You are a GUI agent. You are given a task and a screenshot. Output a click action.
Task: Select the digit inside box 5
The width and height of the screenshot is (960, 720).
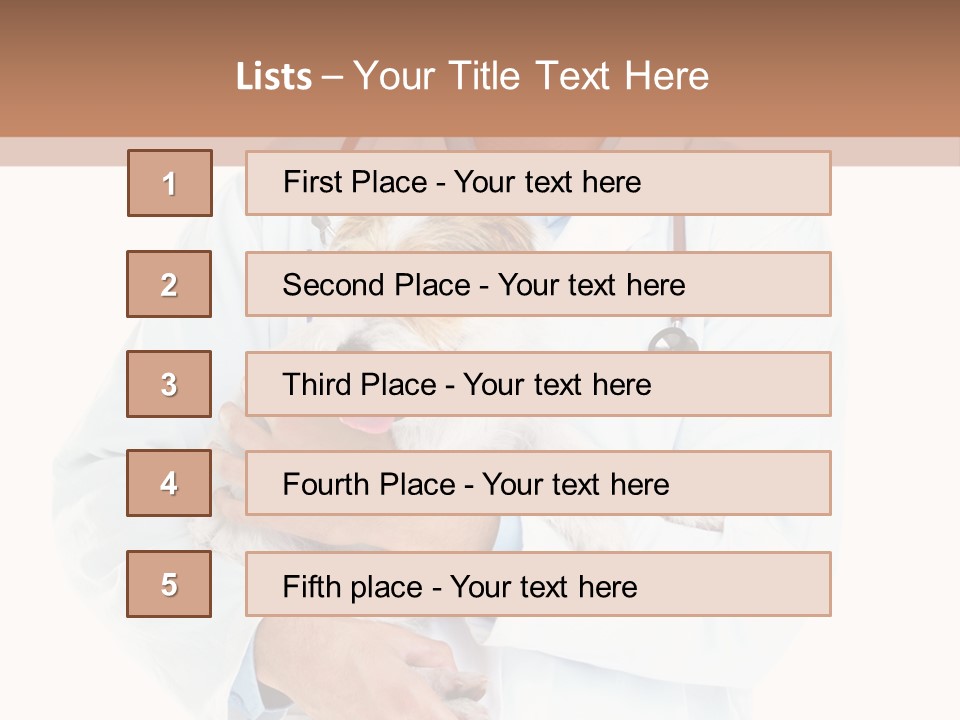tap(169, 585)
